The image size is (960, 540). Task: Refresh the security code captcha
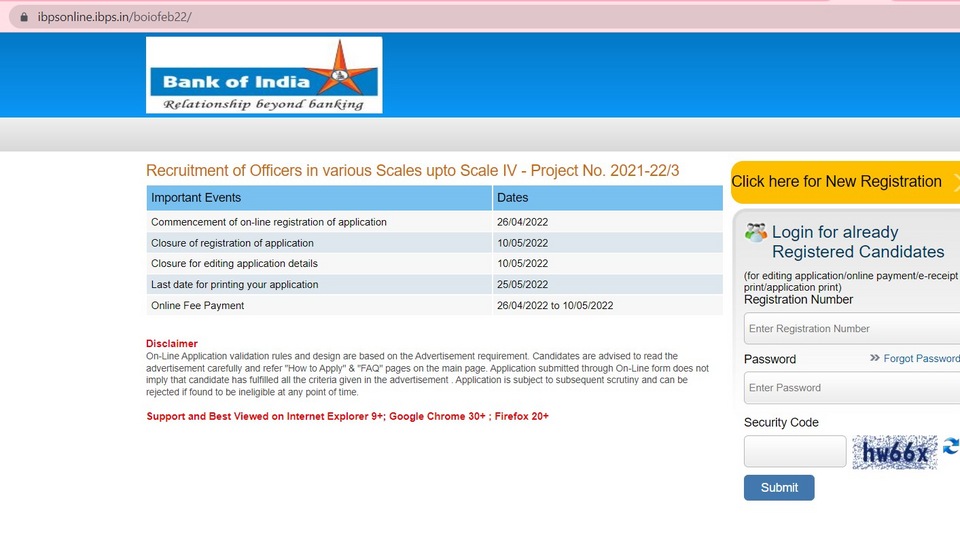point(951,446)
